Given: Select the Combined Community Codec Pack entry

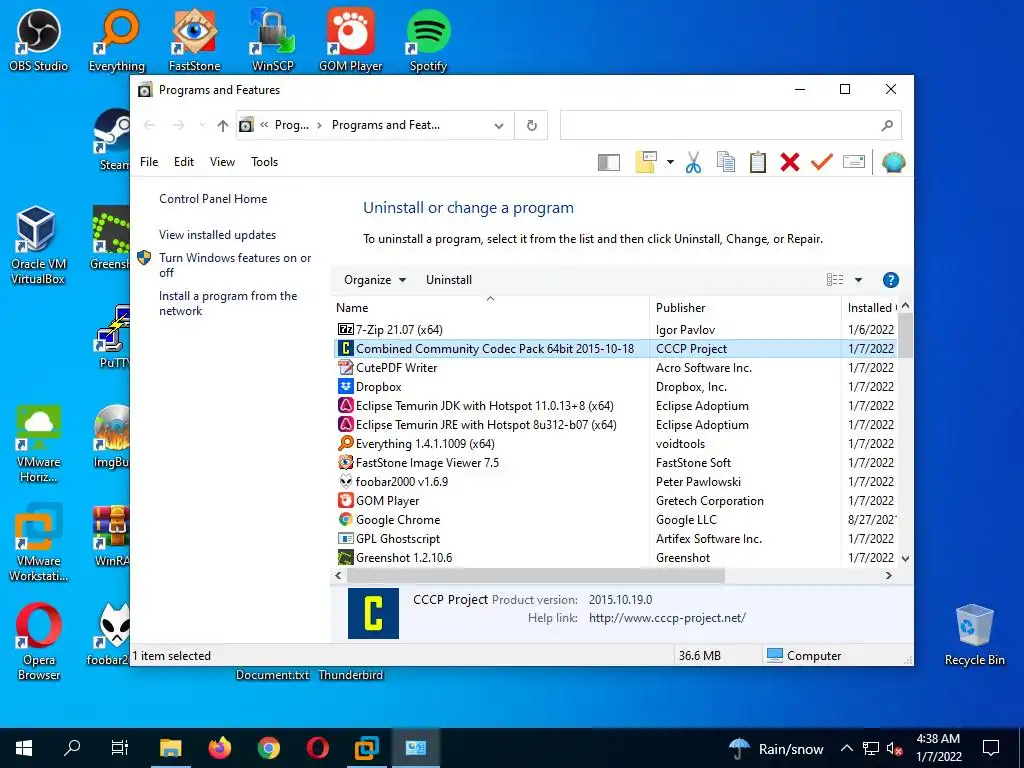Looking at the screenshot, I should click(x=615, y=349).
